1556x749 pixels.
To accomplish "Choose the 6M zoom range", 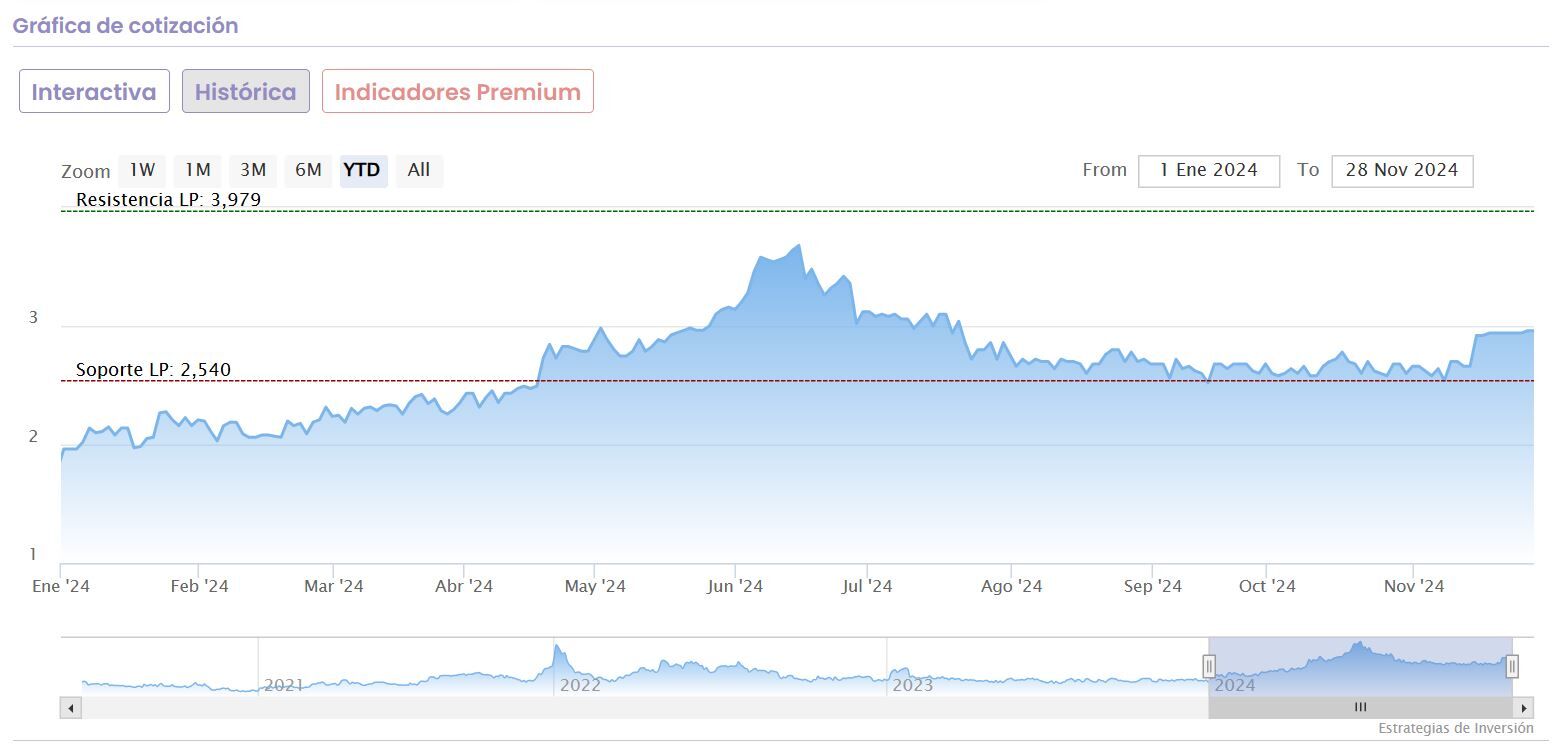I will [308, 170].
